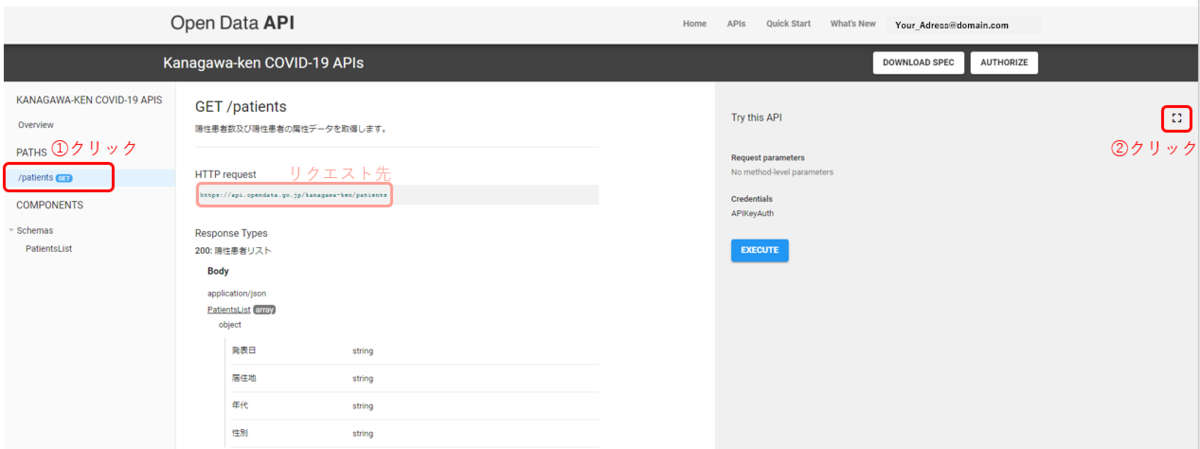The width and height of the screenshot is (1200, 449).
Task: Click the object type label
Action: (230, 325)
